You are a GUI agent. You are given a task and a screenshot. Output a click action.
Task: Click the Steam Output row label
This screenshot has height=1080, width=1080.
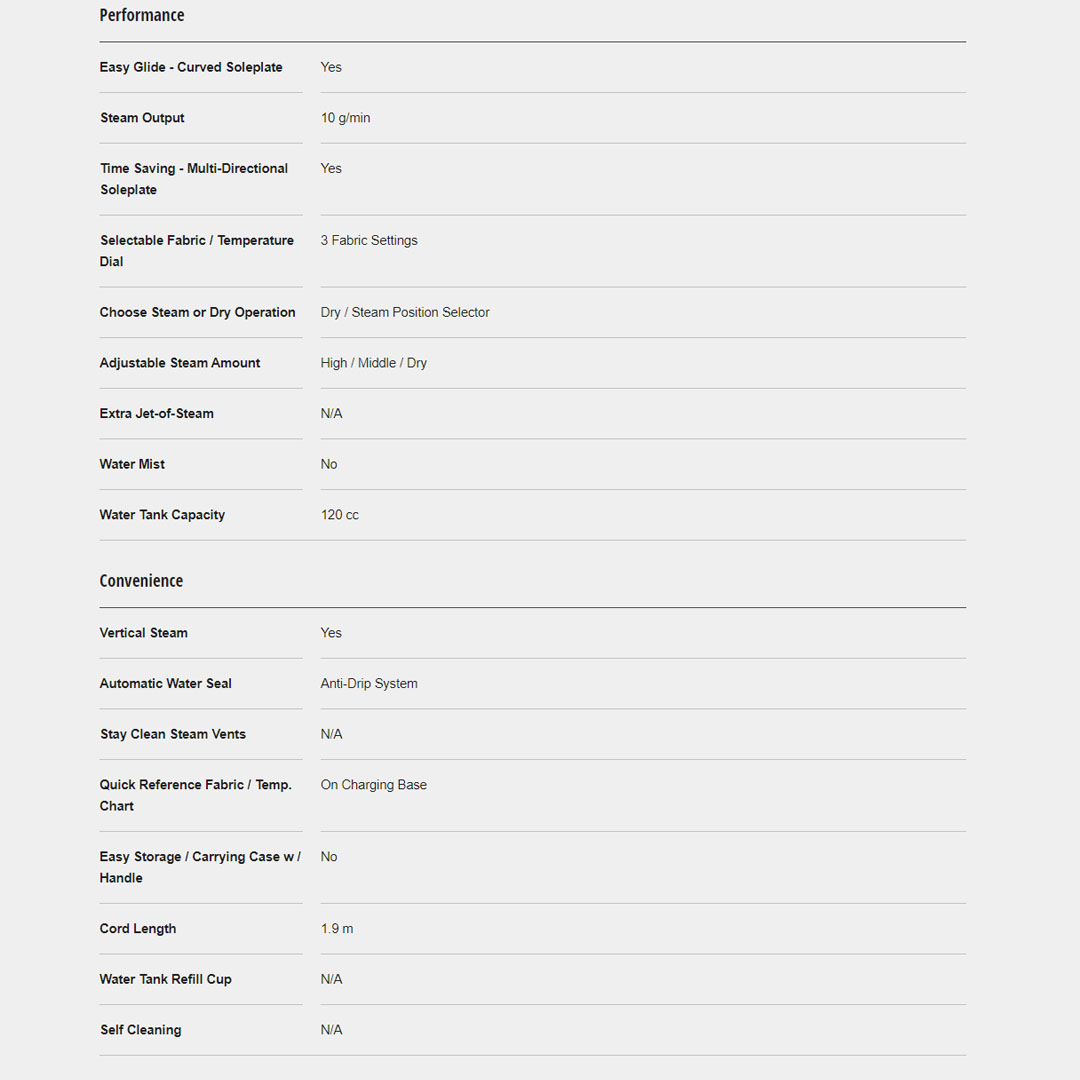[142, 118]
